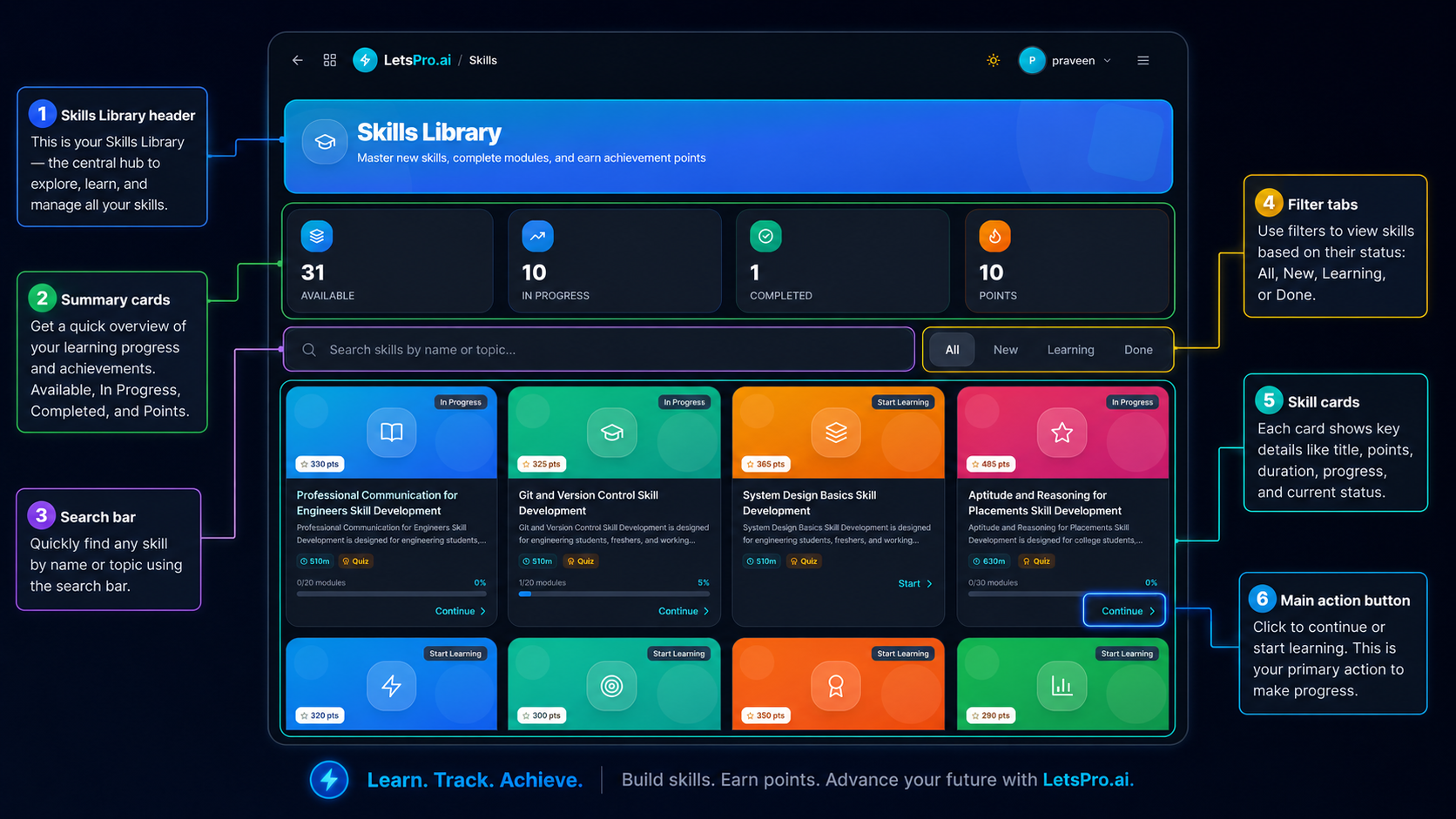Click the 300 pts badge
This screenshot has width=1456, height=819.
tap(542, 715)
